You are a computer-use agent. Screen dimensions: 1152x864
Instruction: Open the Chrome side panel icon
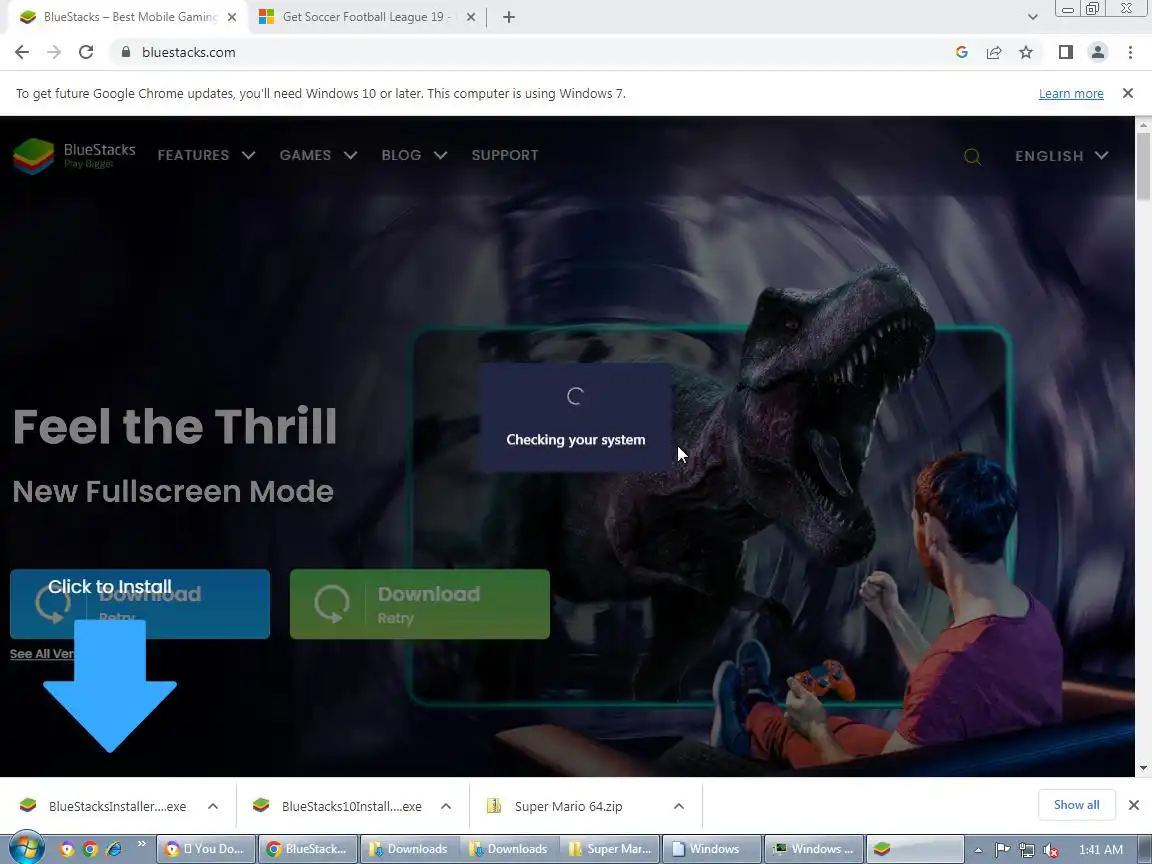pos(1065,52)
